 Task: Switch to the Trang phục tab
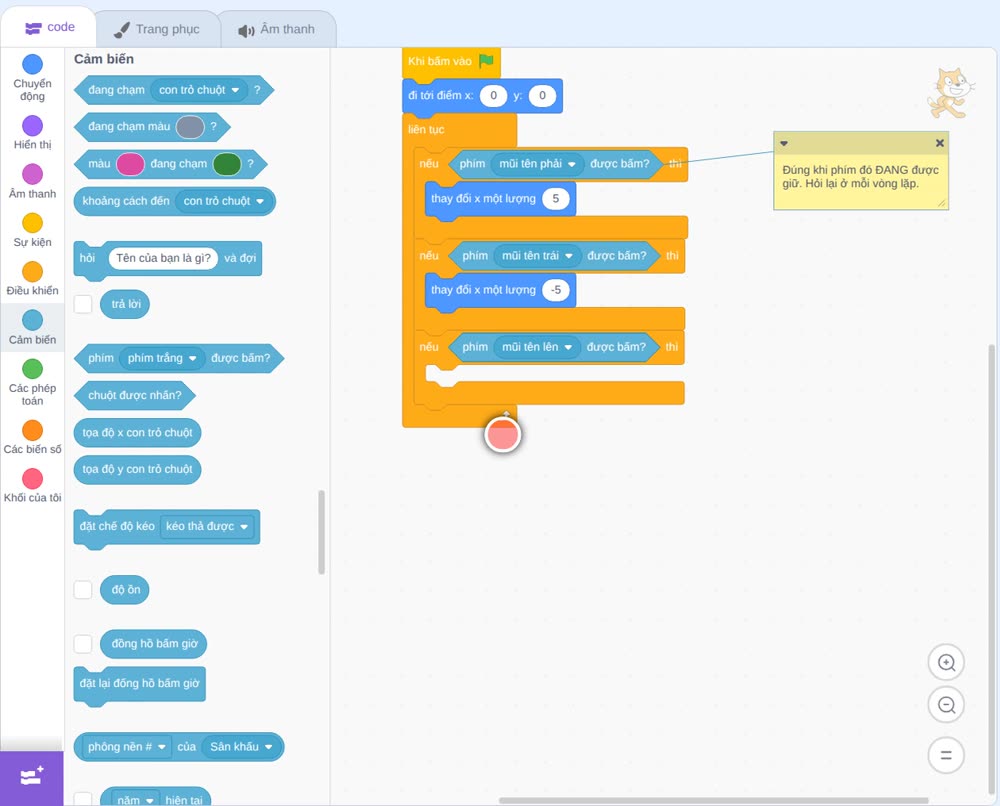157,29
